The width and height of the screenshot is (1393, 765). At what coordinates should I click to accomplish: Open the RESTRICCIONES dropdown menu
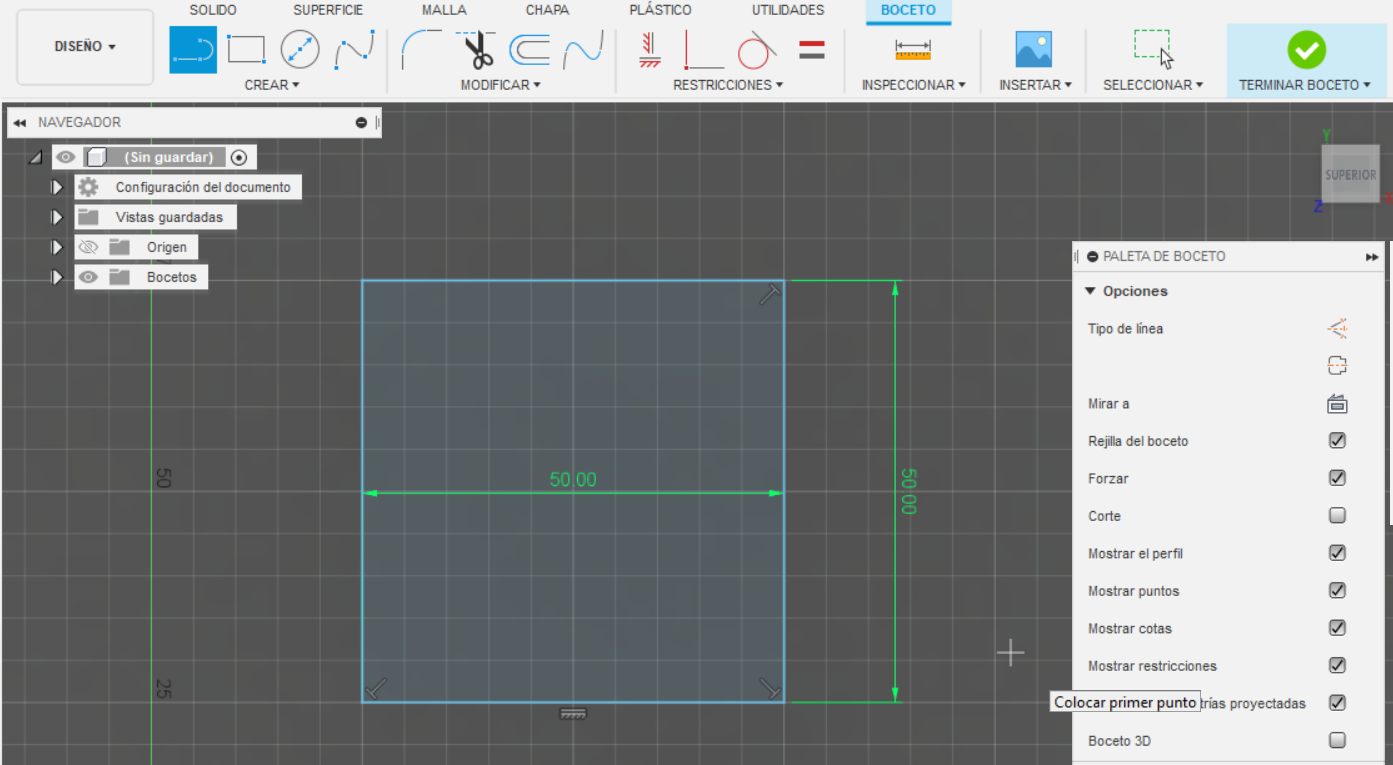[728, 85]
